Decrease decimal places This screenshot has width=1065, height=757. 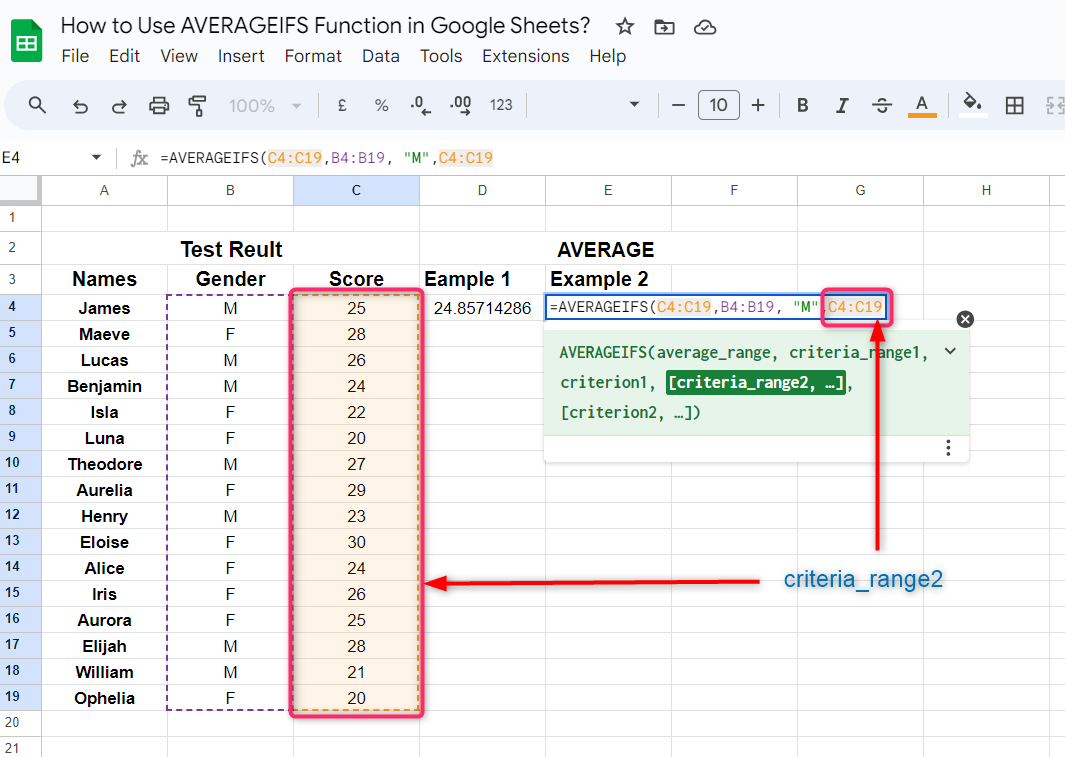click(x=420, y=105)
